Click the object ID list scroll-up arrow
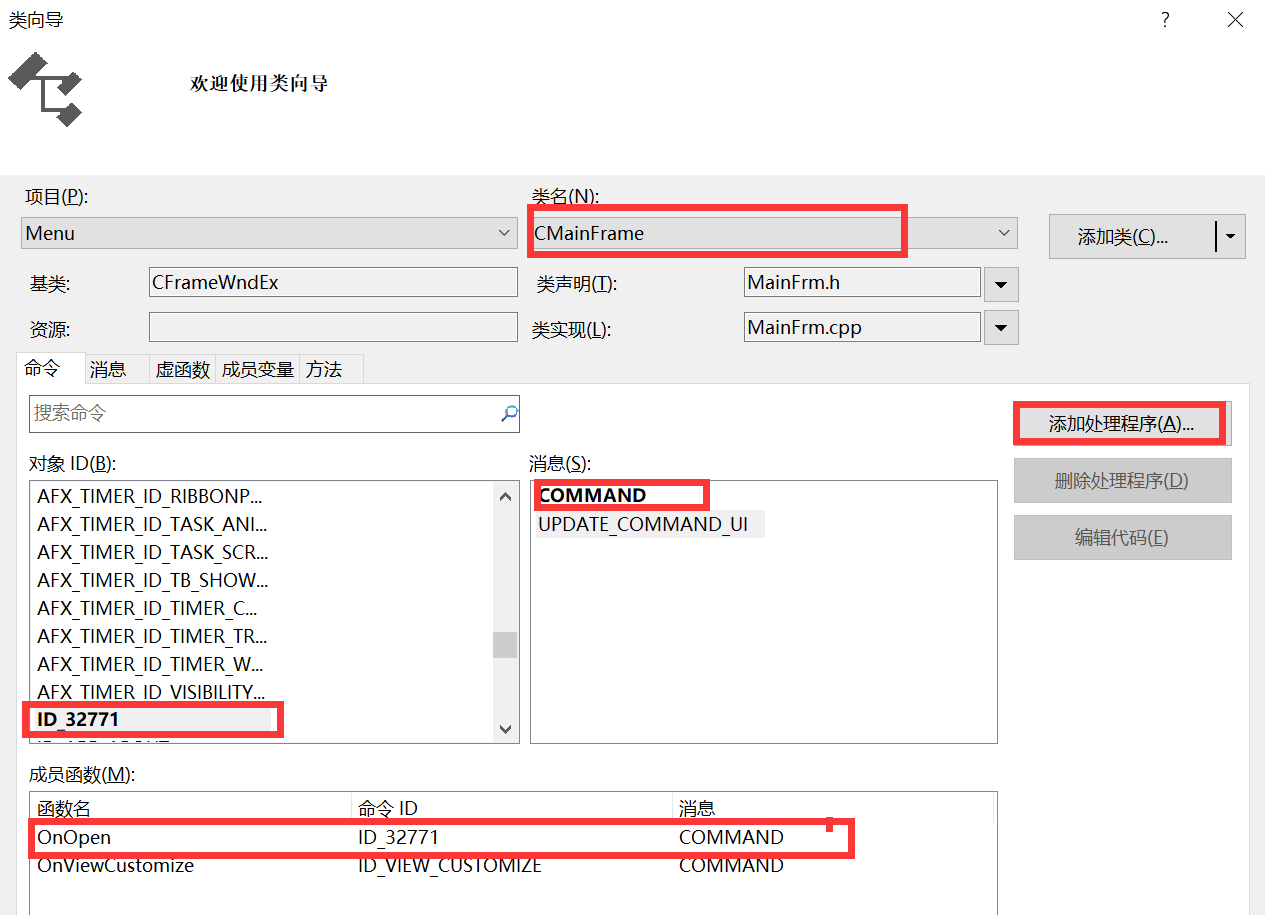 [x=505, y=495]
